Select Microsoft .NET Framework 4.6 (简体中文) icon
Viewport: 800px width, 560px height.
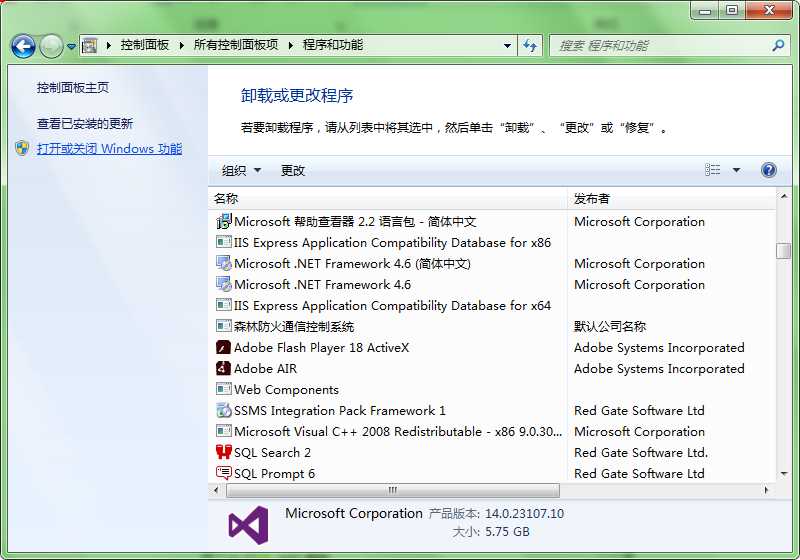pos(223,263)
